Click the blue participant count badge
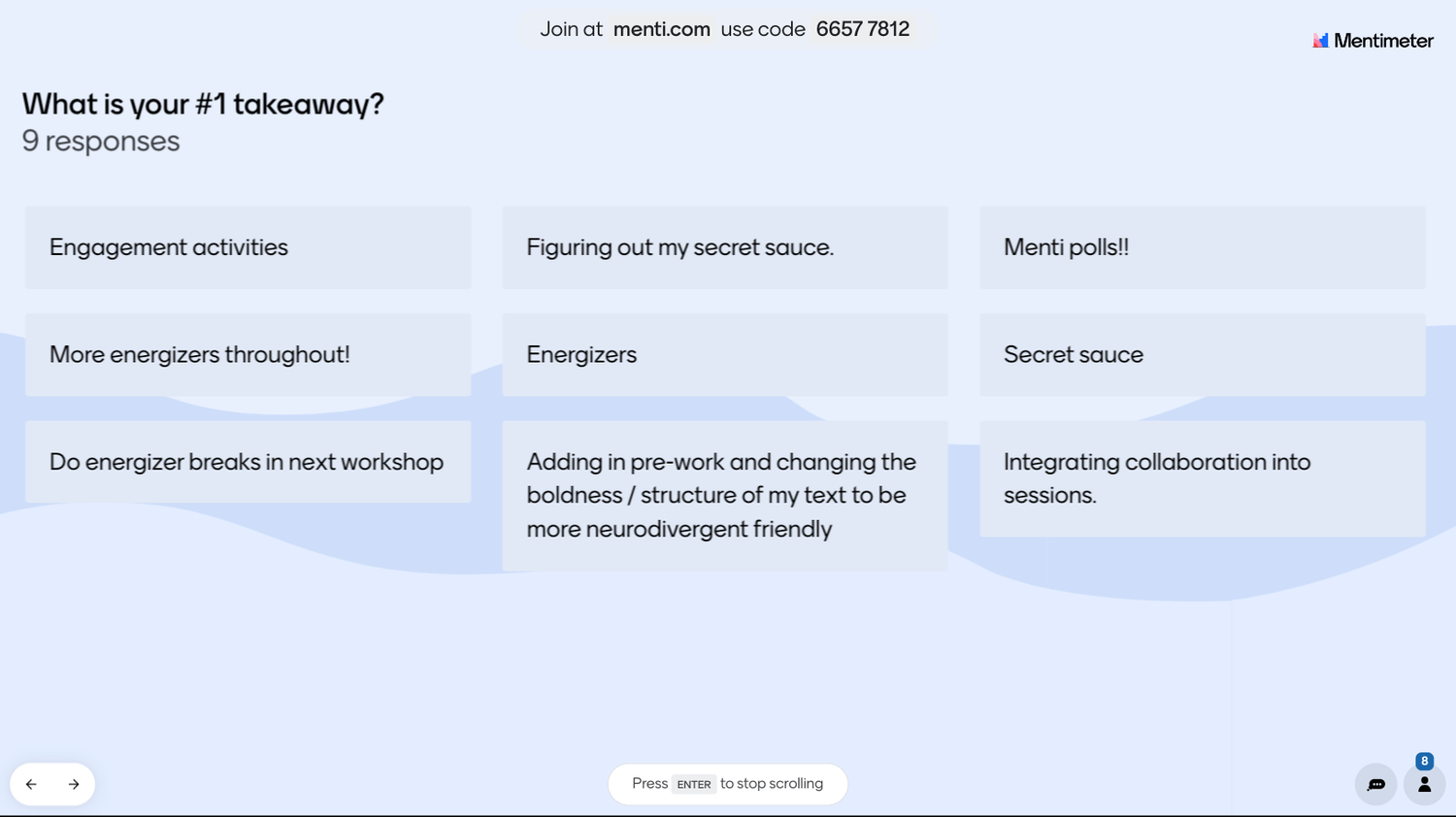The image size is (1456, 817). point(1424,762)
